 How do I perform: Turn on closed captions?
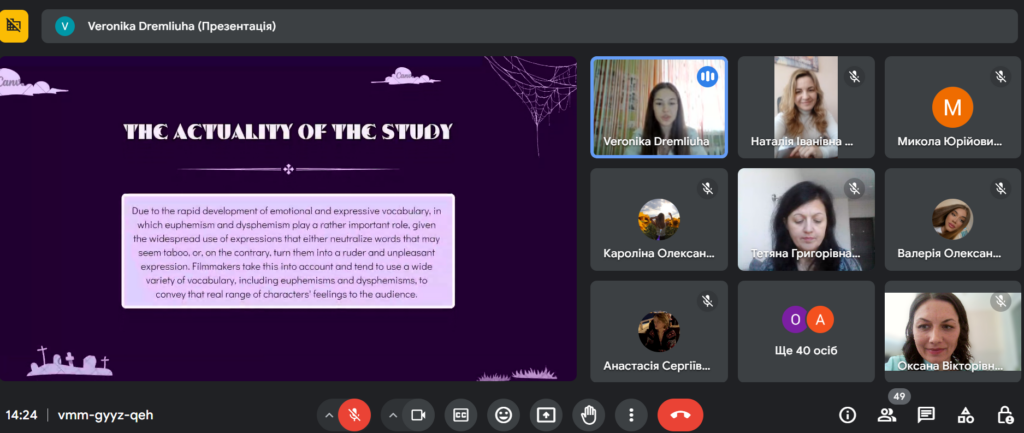click(x=462, y=414)
